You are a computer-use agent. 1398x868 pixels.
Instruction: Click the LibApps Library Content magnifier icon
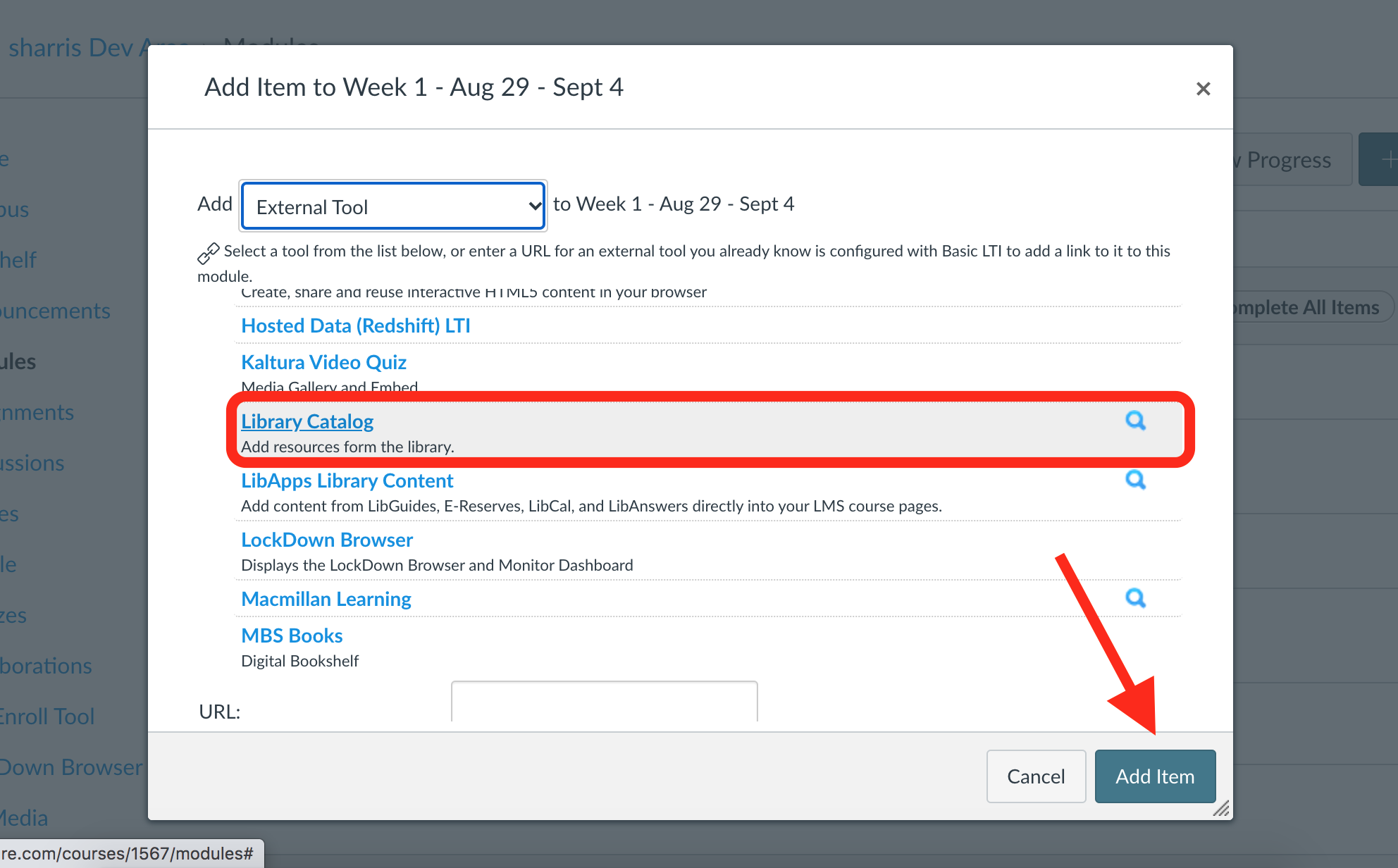click(1135, 480)
